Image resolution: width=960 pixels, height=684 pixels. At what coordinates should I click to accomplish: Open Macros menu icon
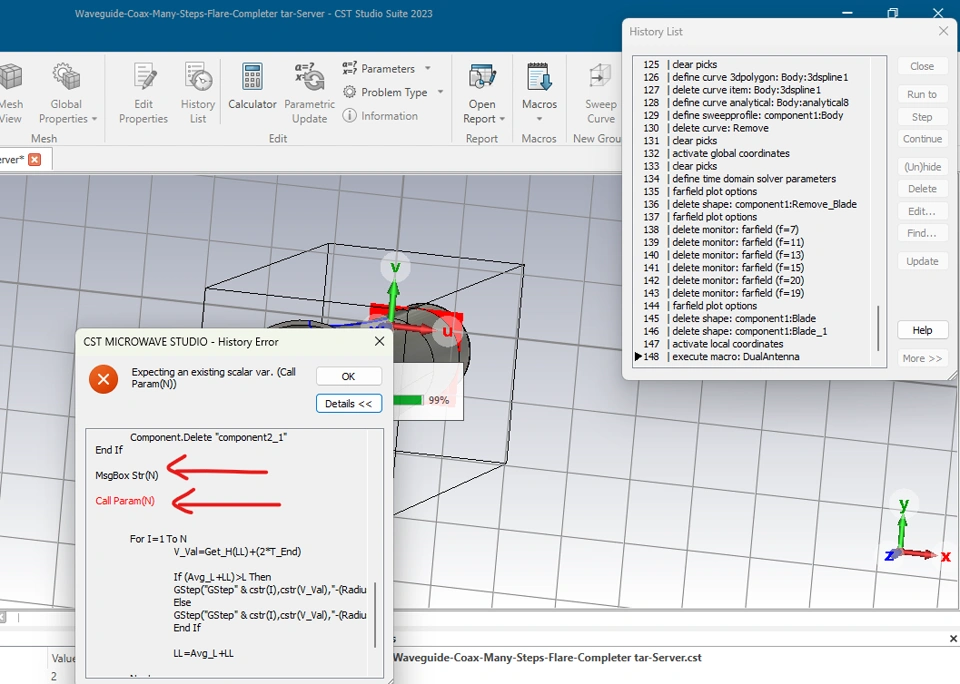coord(539,78)
